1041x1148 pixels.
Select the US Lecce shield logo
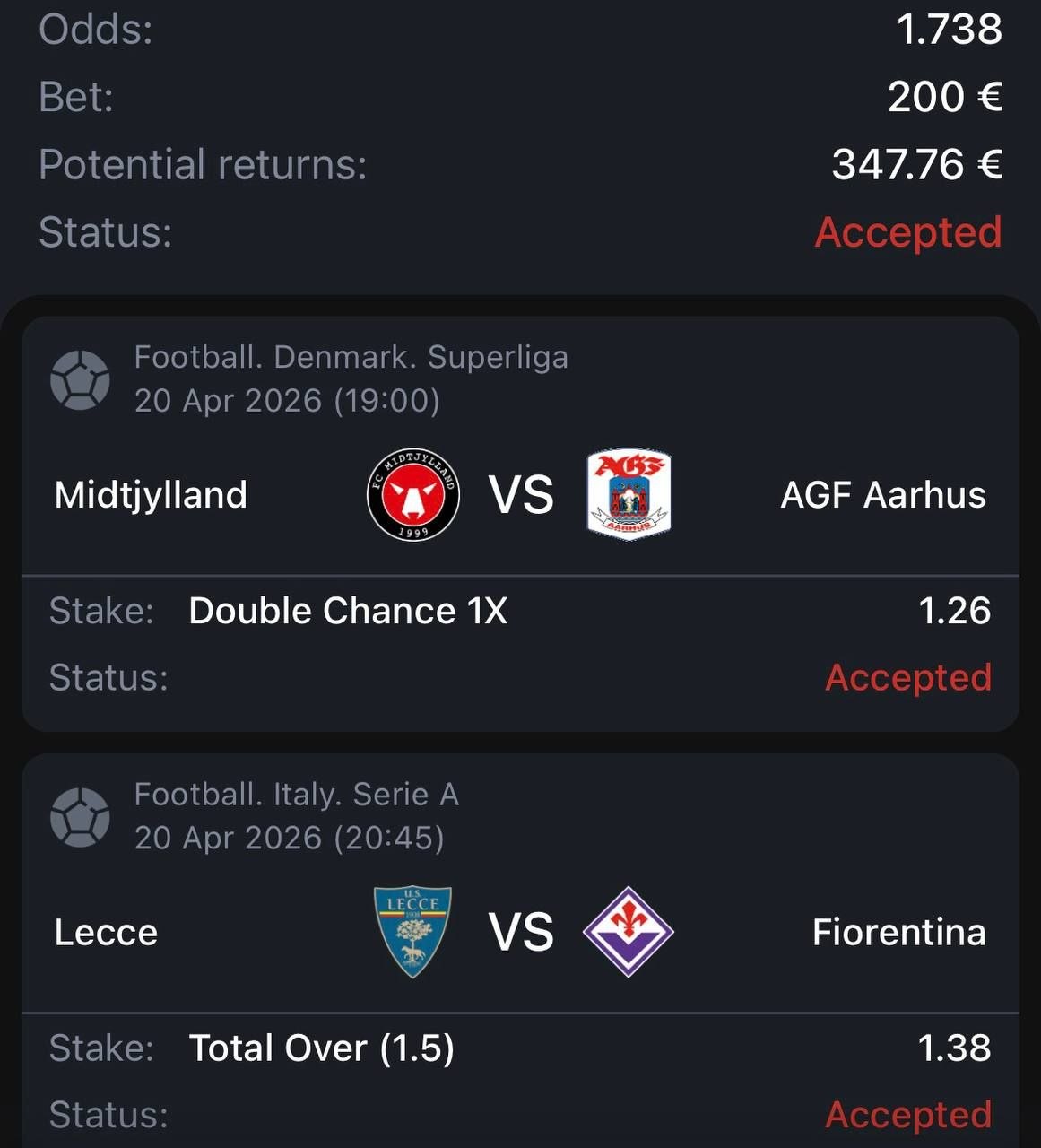[412, 932]
